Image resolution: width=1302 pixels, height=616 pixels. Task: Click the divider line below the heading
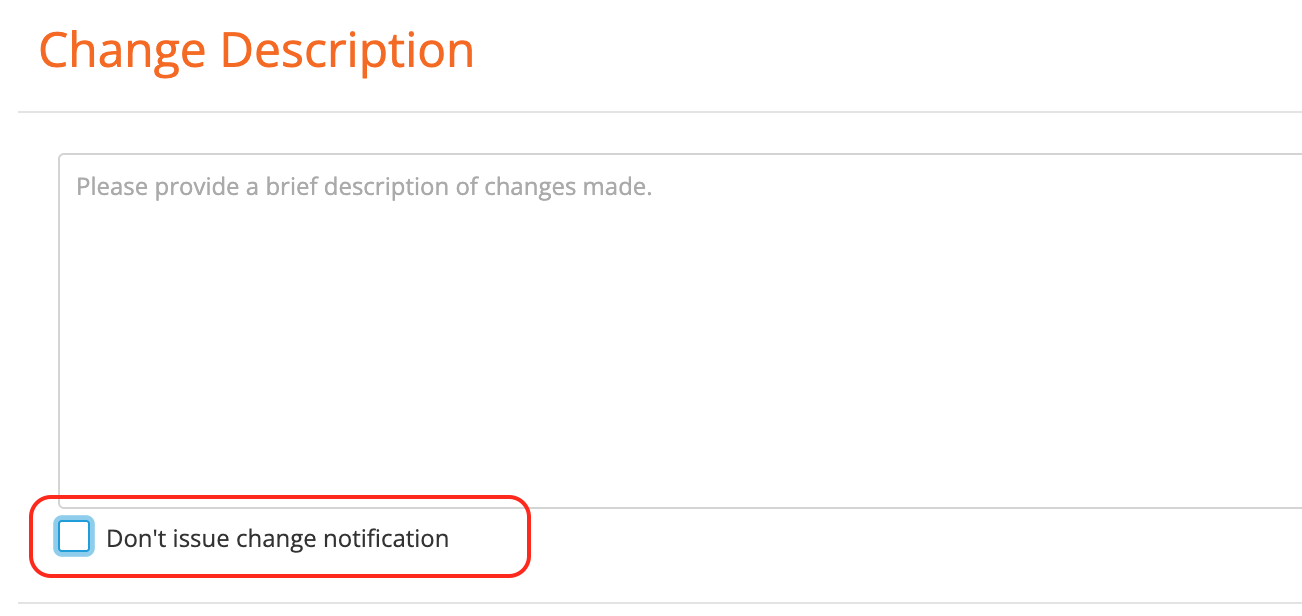coord(660,112)
